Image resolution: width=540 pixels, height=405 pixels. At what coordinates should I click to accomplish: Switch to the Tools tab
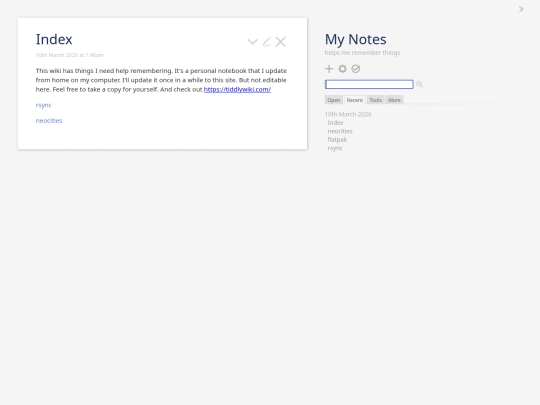pos(375,100)
